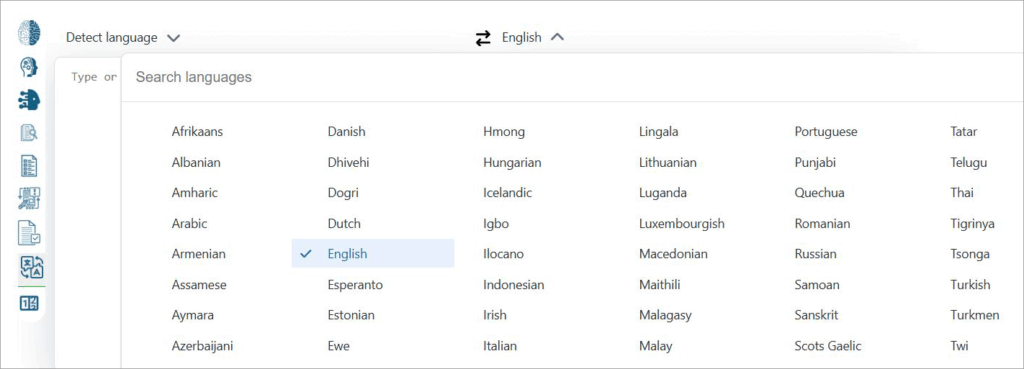This screenshot has height=369, width=1024.
Task: Select Scots Gaelic language
Action: (828, 346)
